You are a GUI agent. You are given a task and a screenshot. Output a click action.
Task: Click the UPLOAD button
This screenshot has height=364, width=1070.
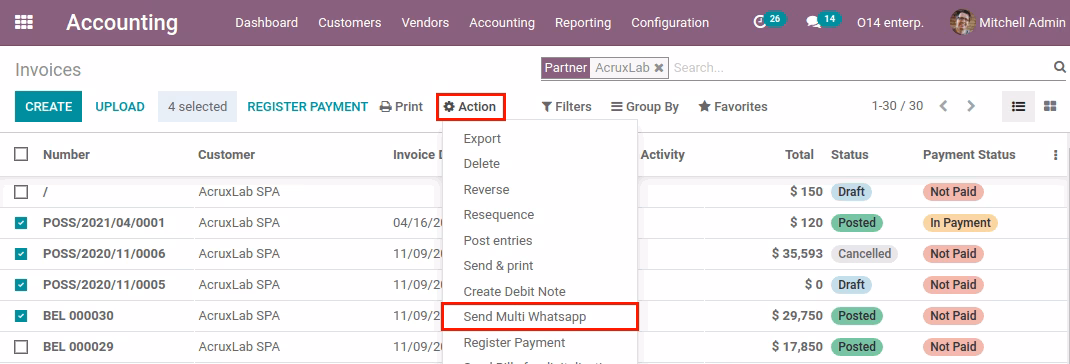(x=120, y=107)
